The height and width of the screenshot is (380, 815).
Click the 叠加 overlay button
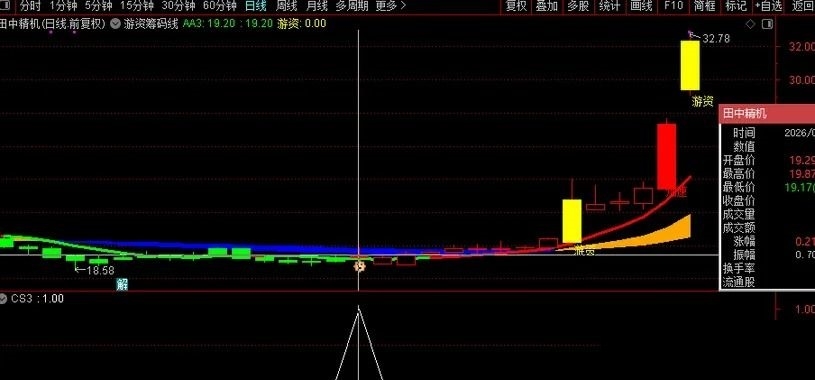(547, 6)
